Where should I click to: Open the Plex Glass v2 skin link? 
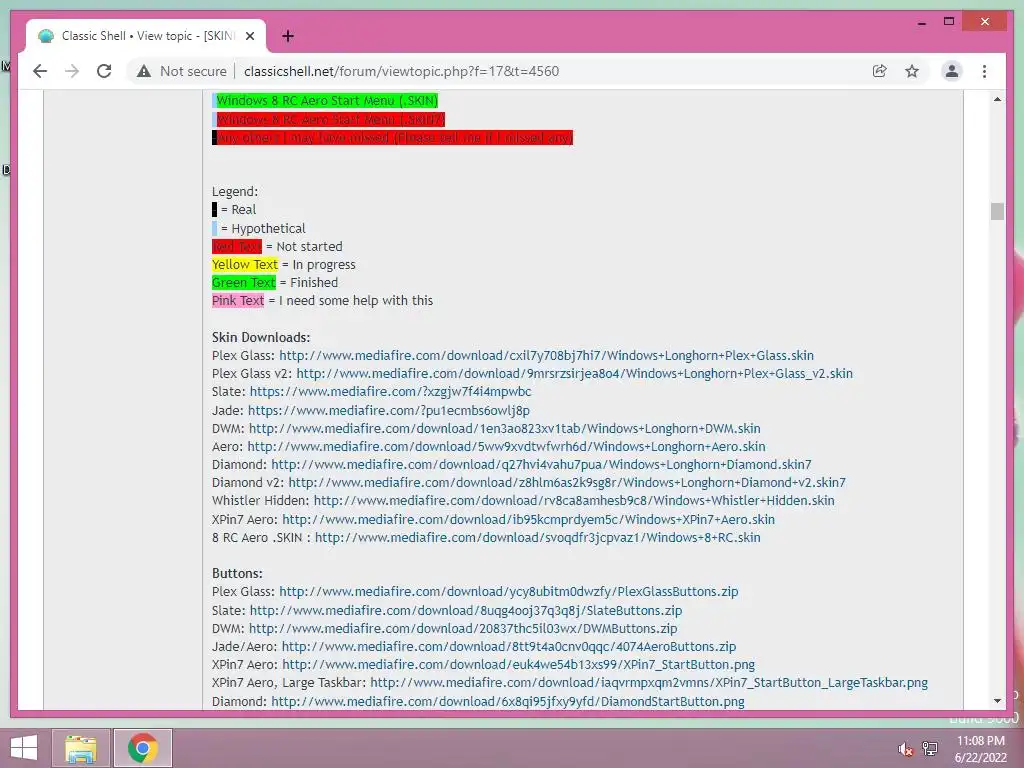pos(575,374)
